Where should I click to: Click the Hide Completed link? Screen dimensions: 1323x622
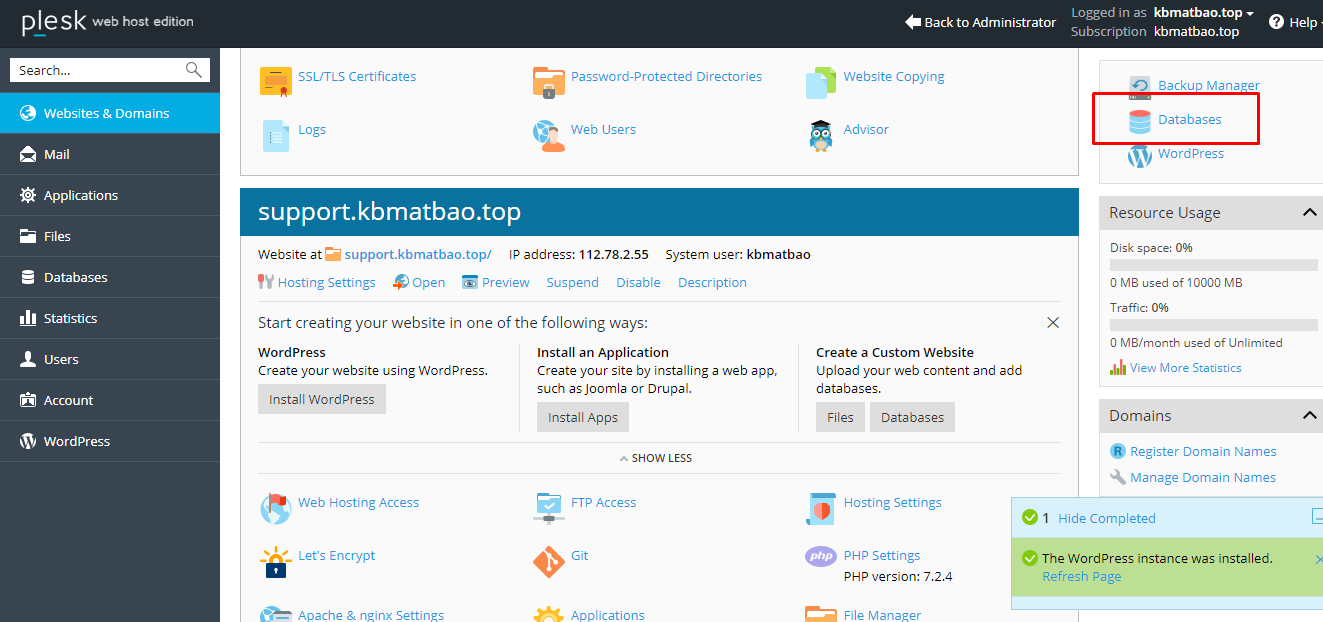(1106, 518)
